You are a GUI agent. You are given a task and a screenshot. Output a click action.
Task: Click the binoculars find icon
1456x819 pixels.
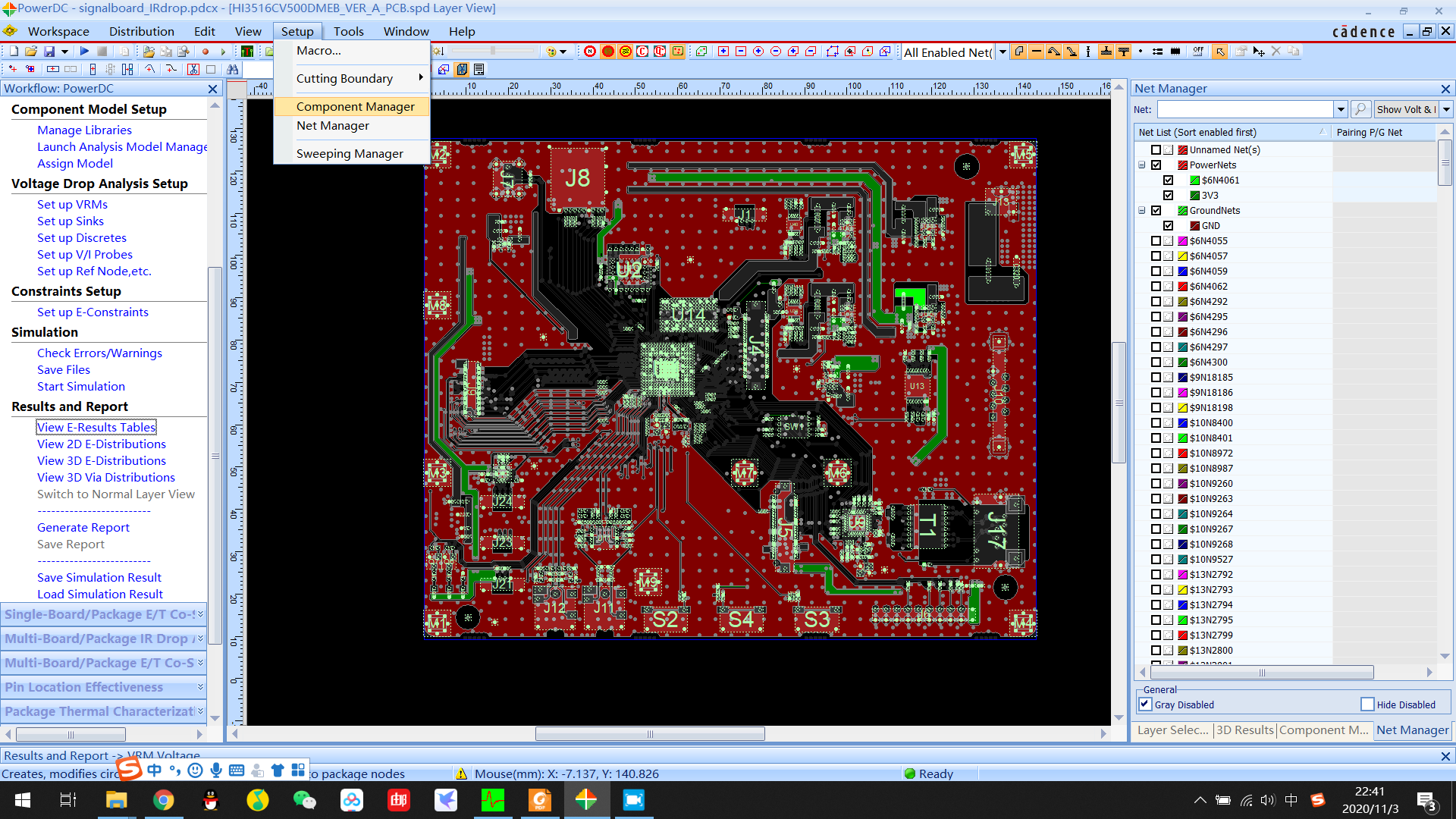point(233,70)
